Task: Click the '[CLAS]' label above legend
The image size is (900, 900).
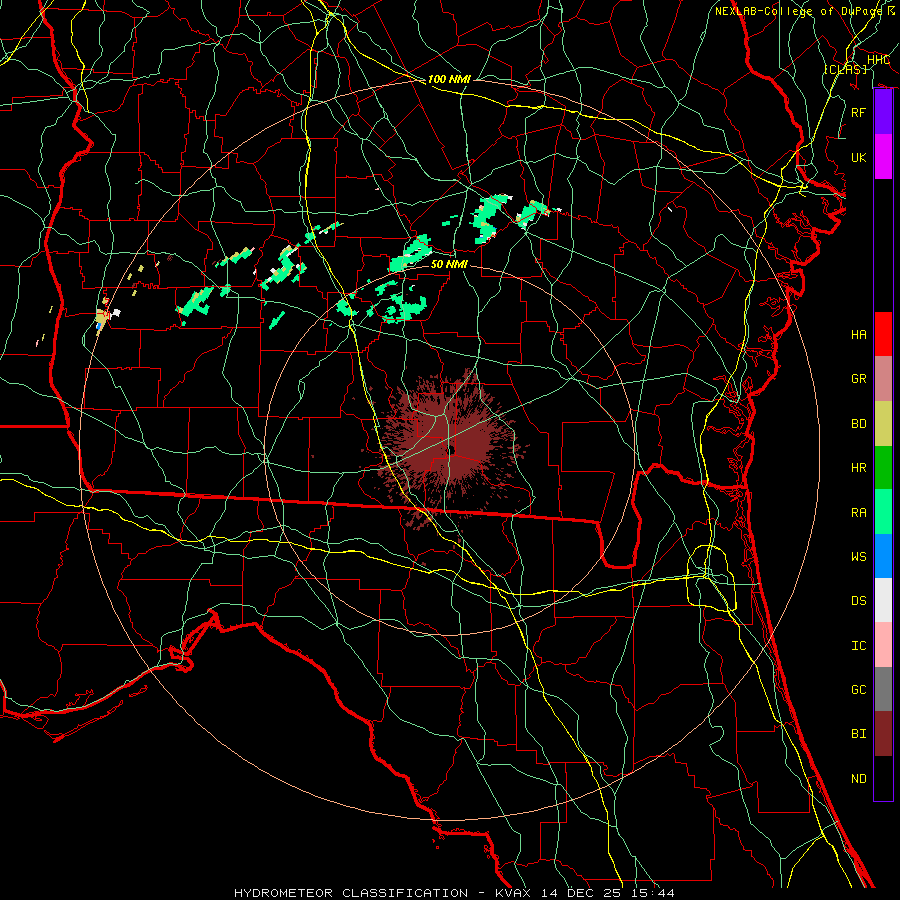Action: pos(845,69)
